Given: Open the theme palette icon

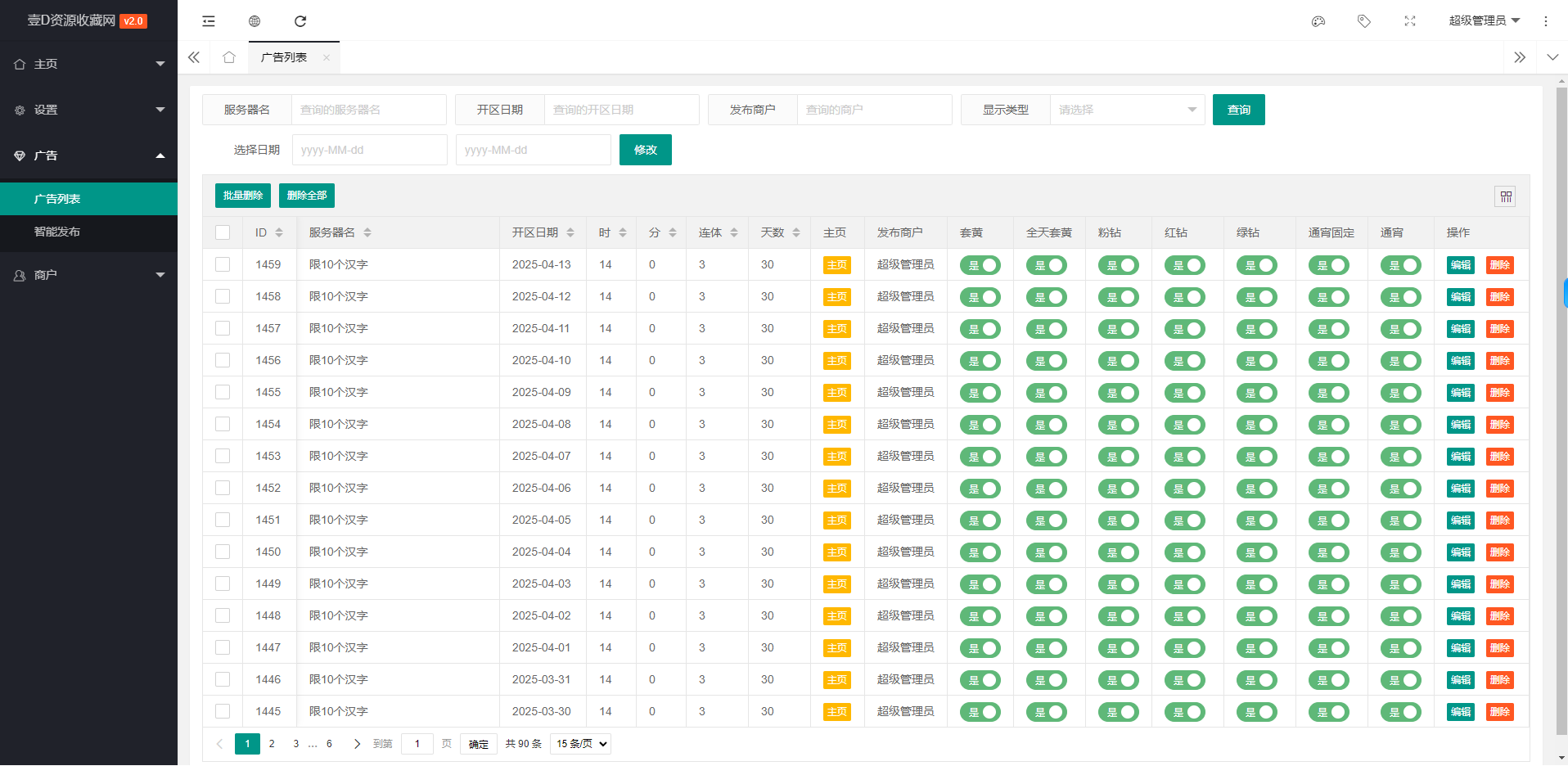Looking at the screenshot, I should 1318,21.
